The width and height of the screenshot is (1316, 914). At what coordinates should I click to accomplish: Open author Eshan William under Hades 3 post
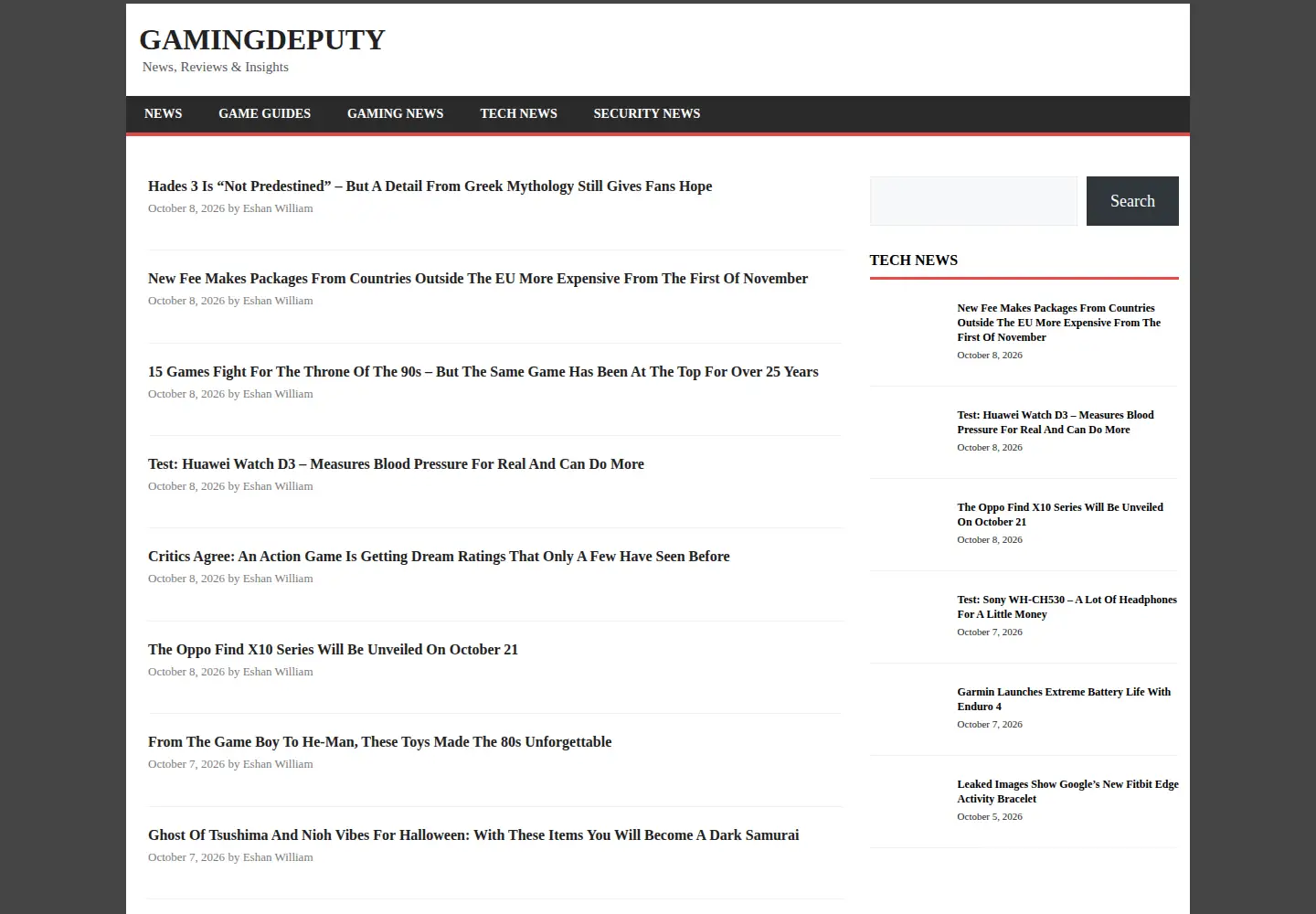pos(278,208)
